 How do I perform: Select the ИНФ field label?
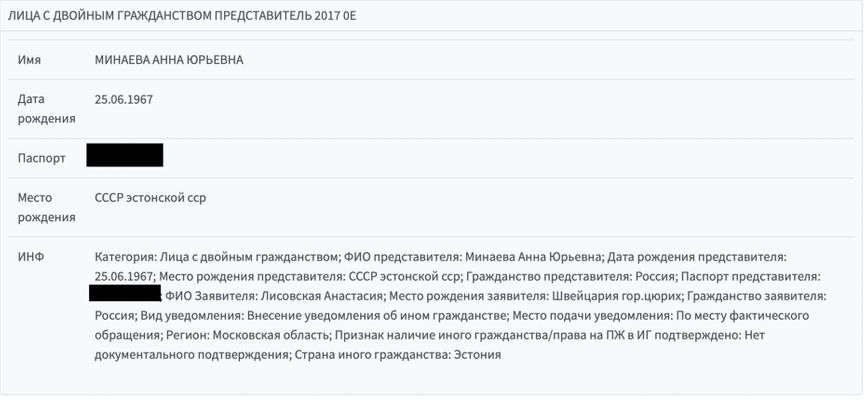tap(31, 257)
